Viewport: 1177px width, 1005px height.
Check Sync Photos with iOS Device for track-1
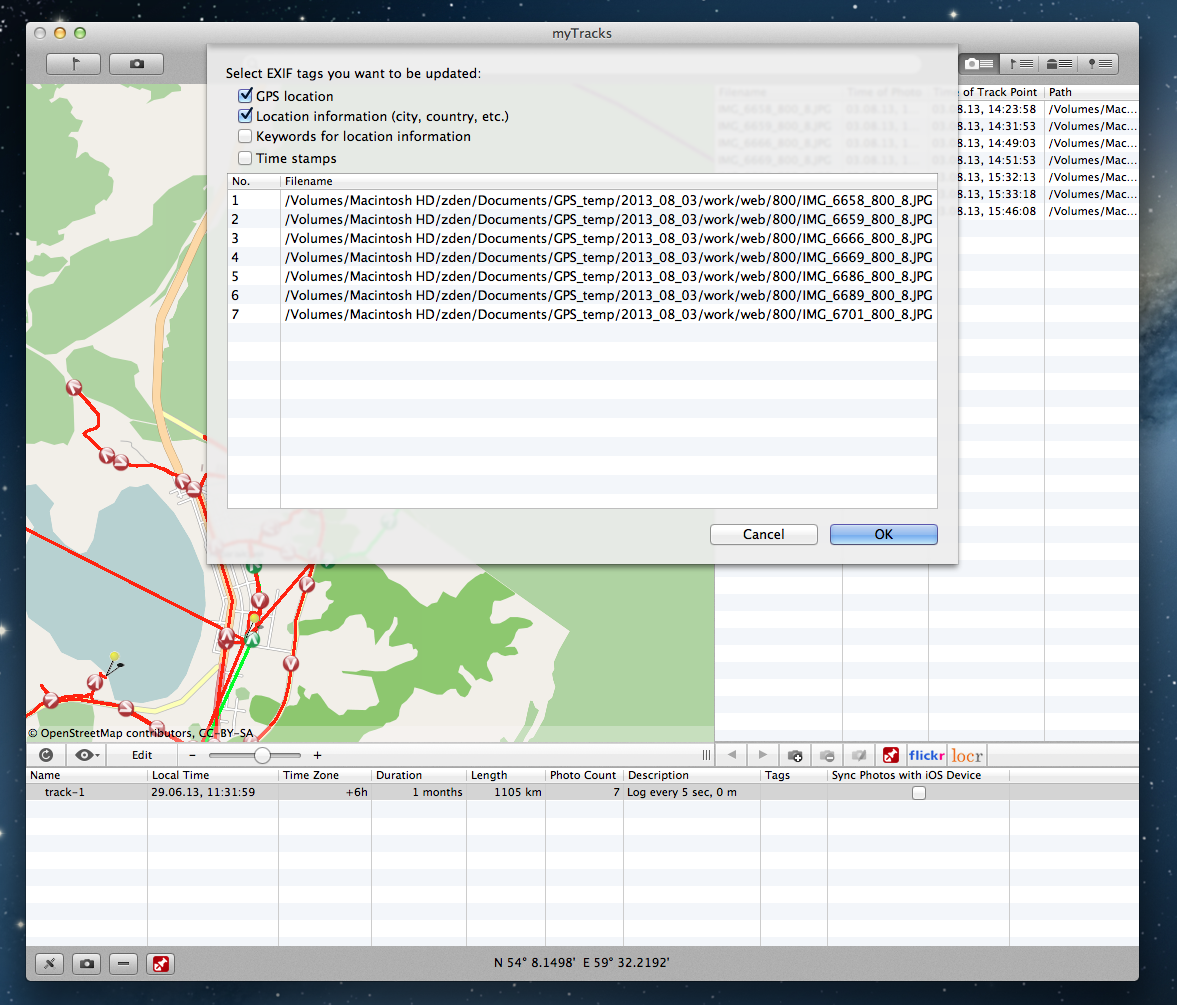coord(919,793)
